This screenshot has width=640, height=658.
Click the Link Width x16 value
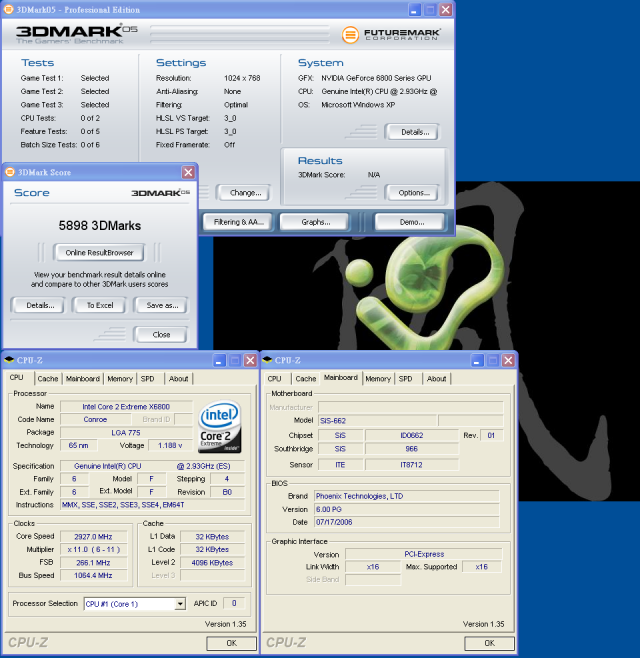(373, 567)
